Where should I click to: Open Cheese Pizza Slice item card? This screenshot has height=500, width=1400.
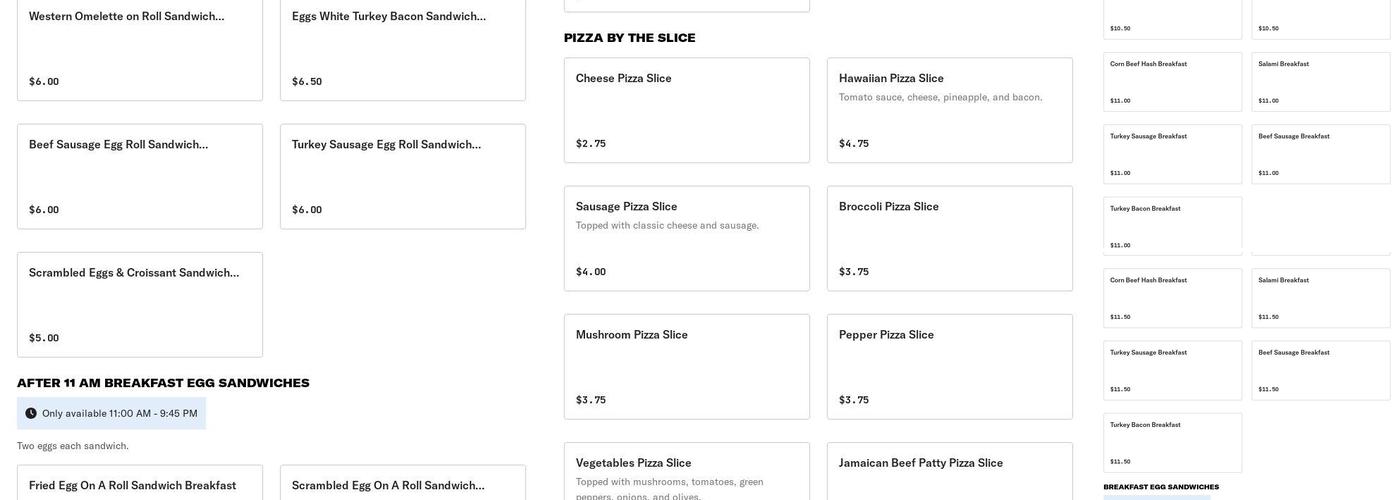686,110
